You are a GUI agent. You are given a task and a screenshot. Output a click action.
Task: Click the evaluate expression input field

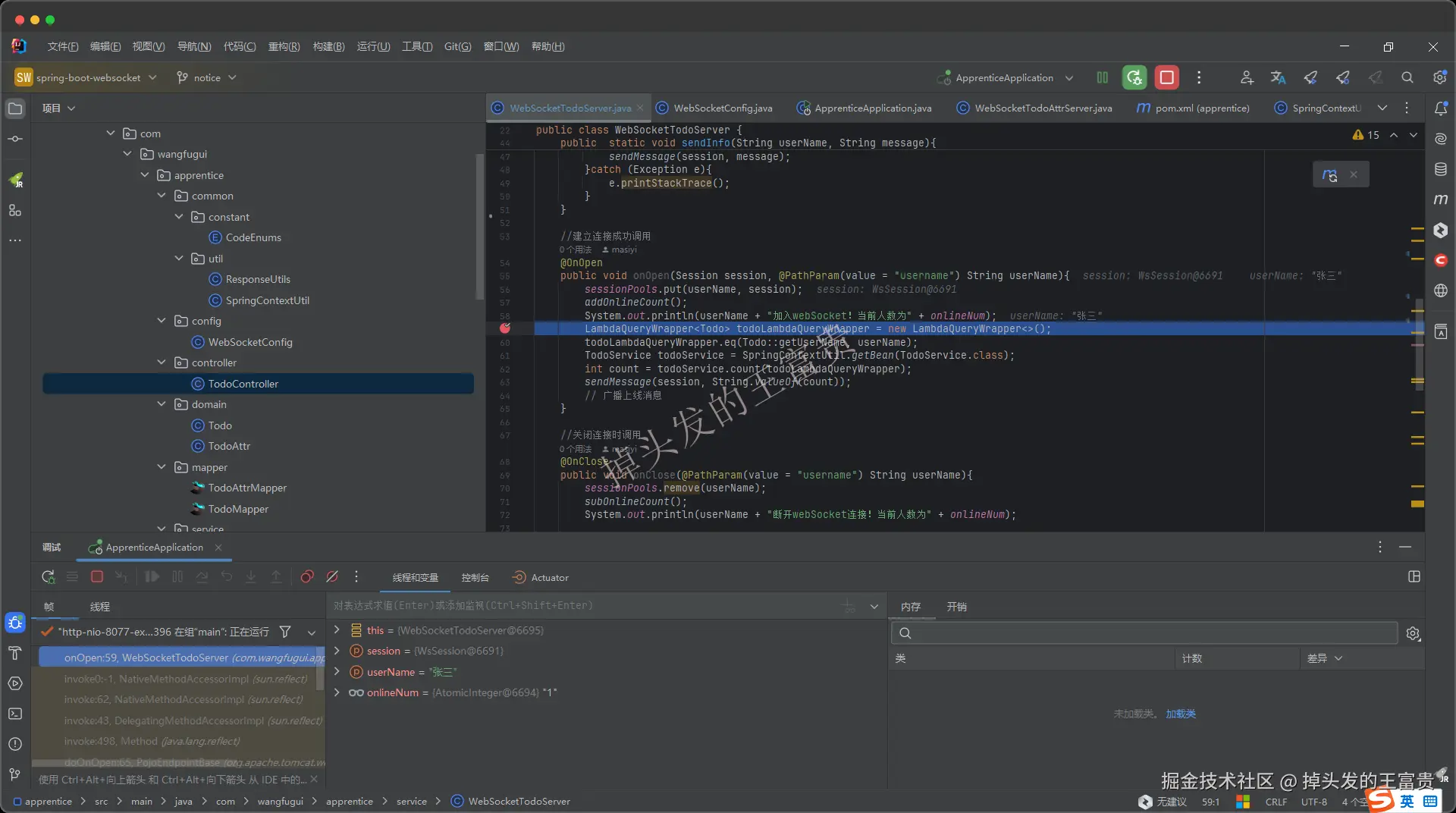[585, 606]
